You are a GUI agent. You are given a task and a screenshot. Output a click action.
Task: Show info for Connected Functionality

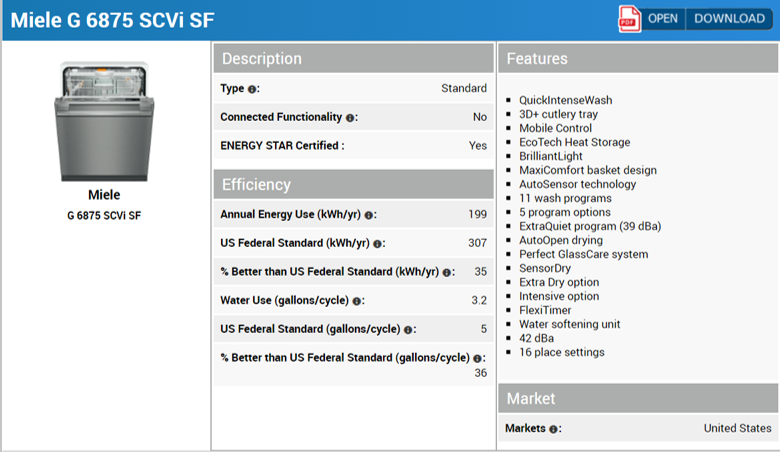[x=350, y=118]
